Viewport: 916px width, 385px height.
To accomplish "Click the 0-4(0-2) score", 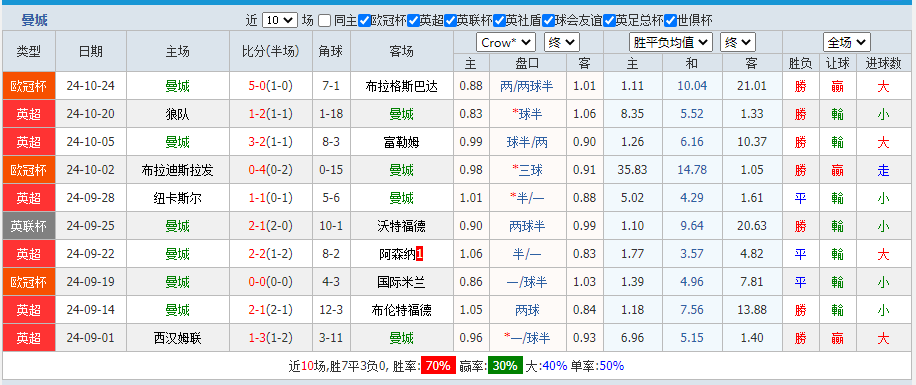I will pyautogui.click(x=270, y=170).
